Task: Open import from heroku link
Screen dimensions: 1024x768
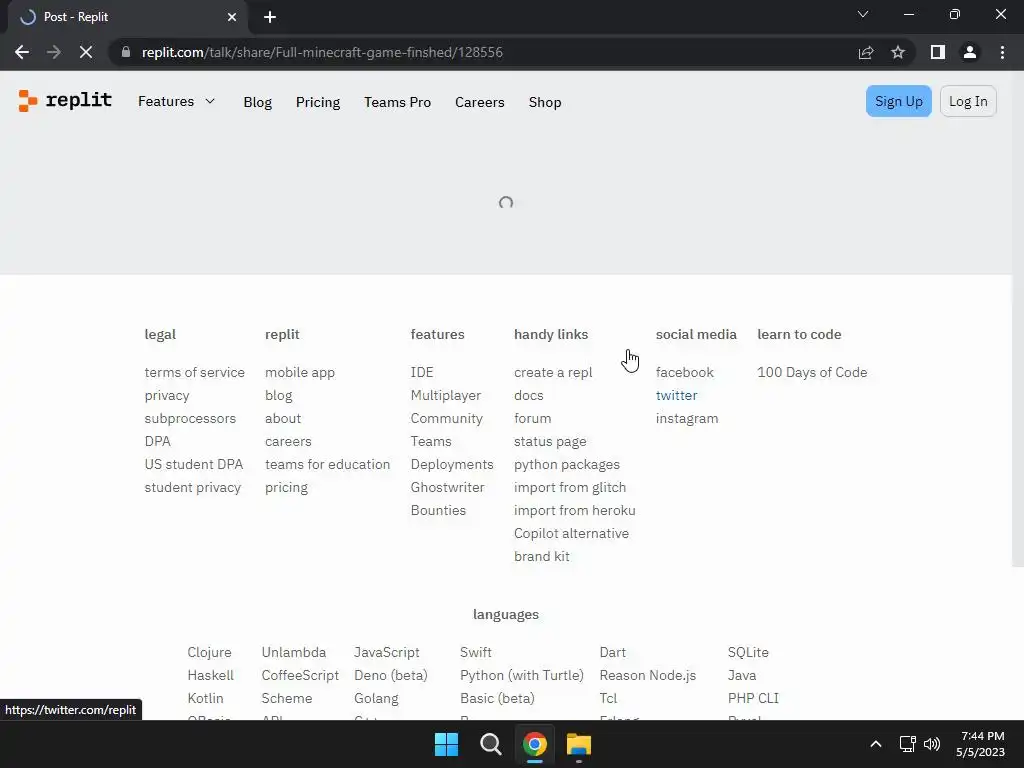Action: tap(575, 511)
